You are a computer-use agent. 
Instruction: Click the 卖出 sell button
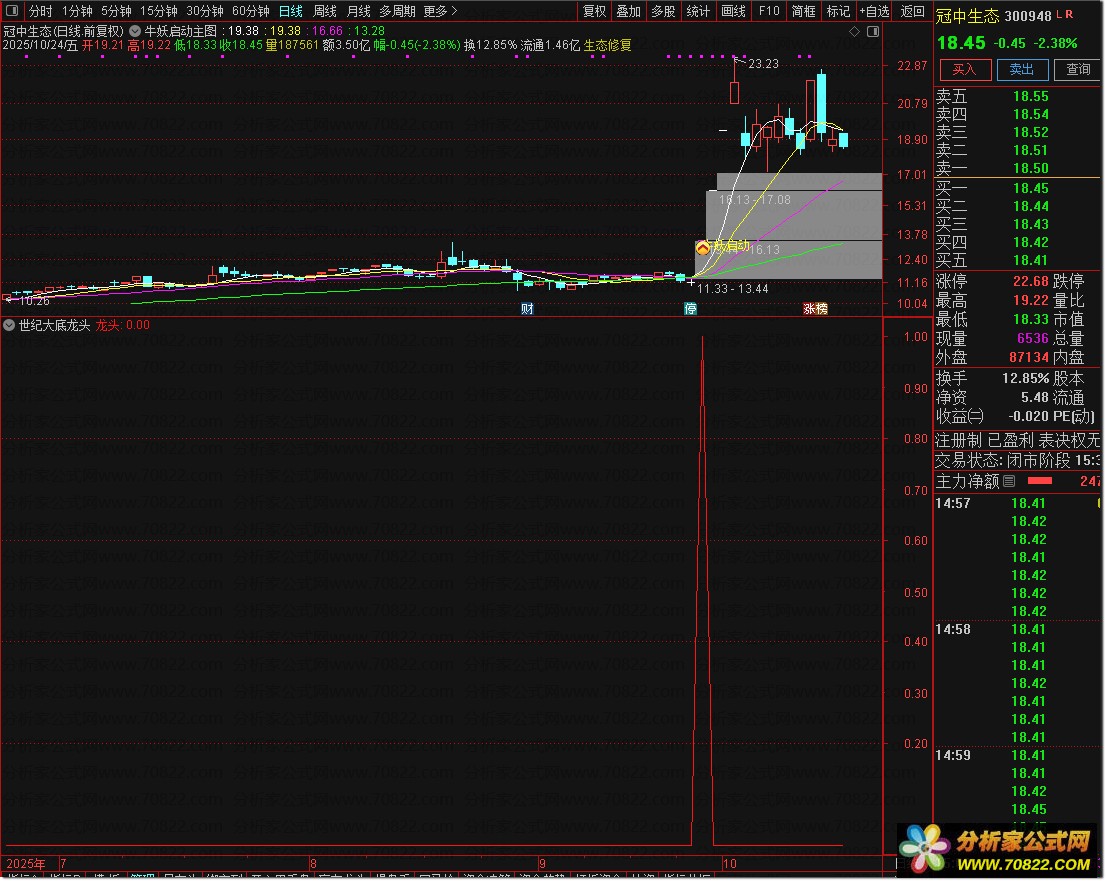[x=1022, y=69]
